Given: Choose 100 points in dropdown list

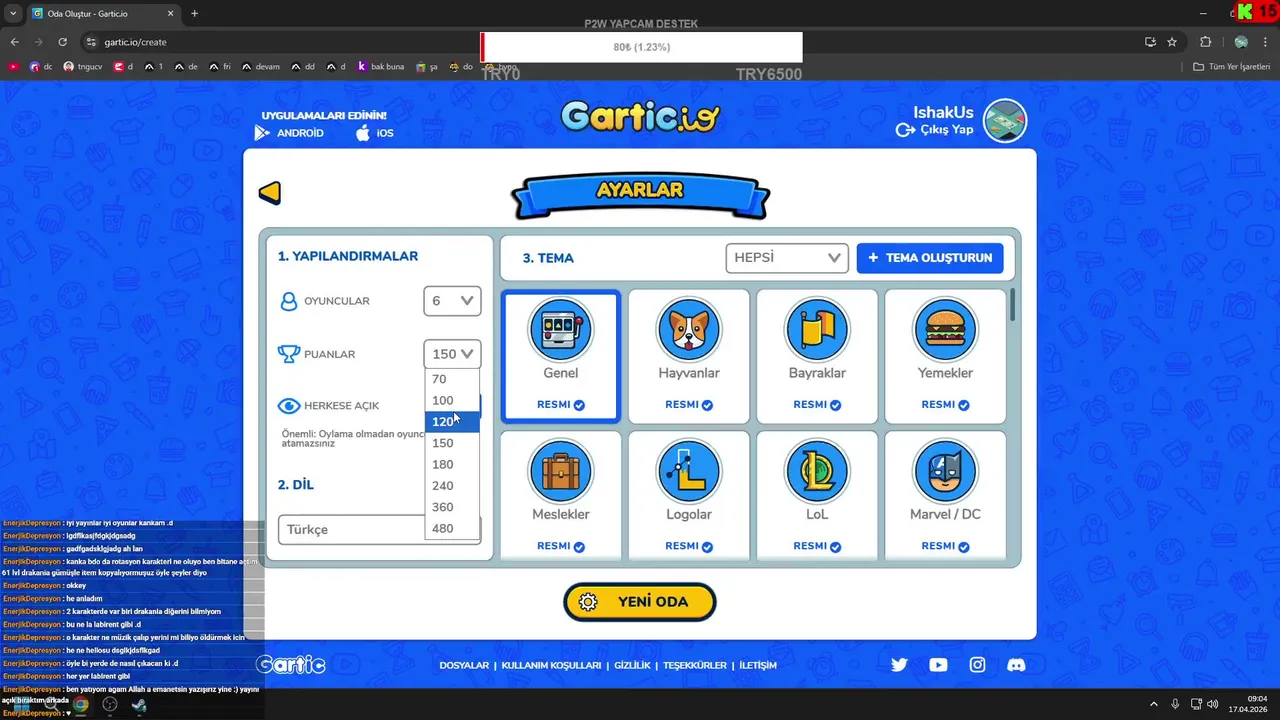Looking at the screenshot, I should 452,400.
